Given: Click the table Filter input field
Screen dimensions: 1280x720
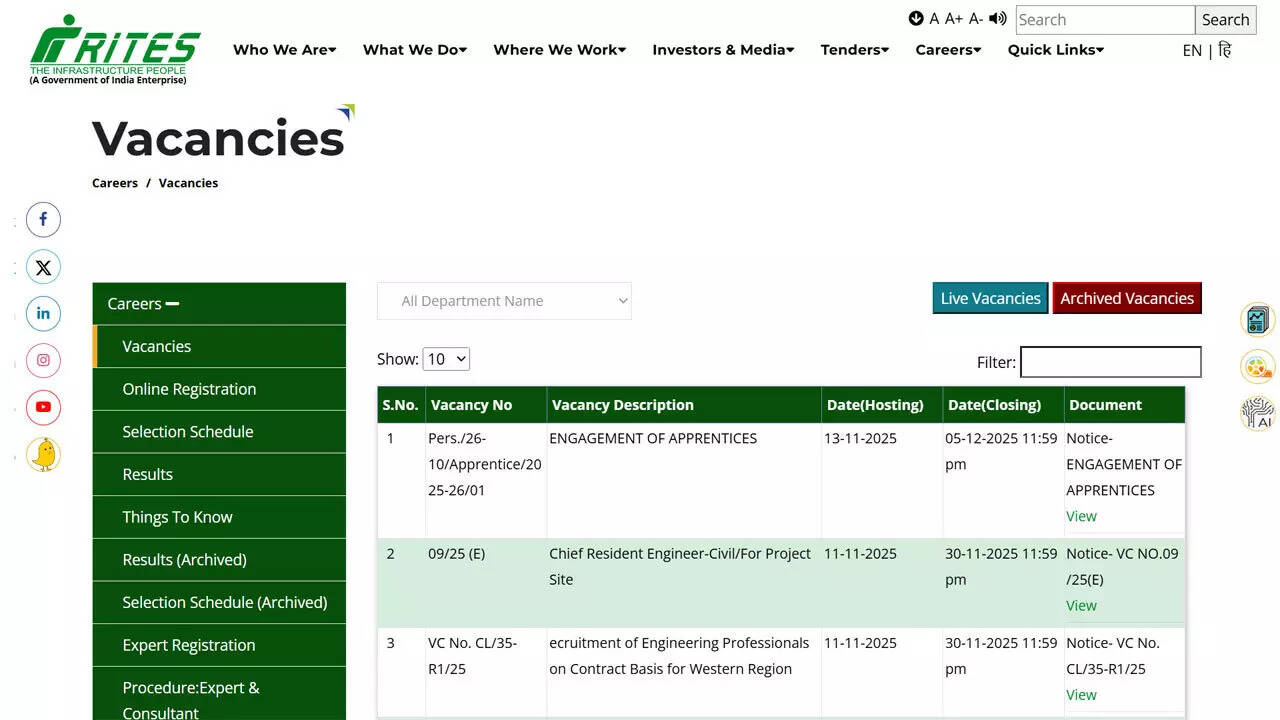Looking at the screenshot, I should [1110, 362].
